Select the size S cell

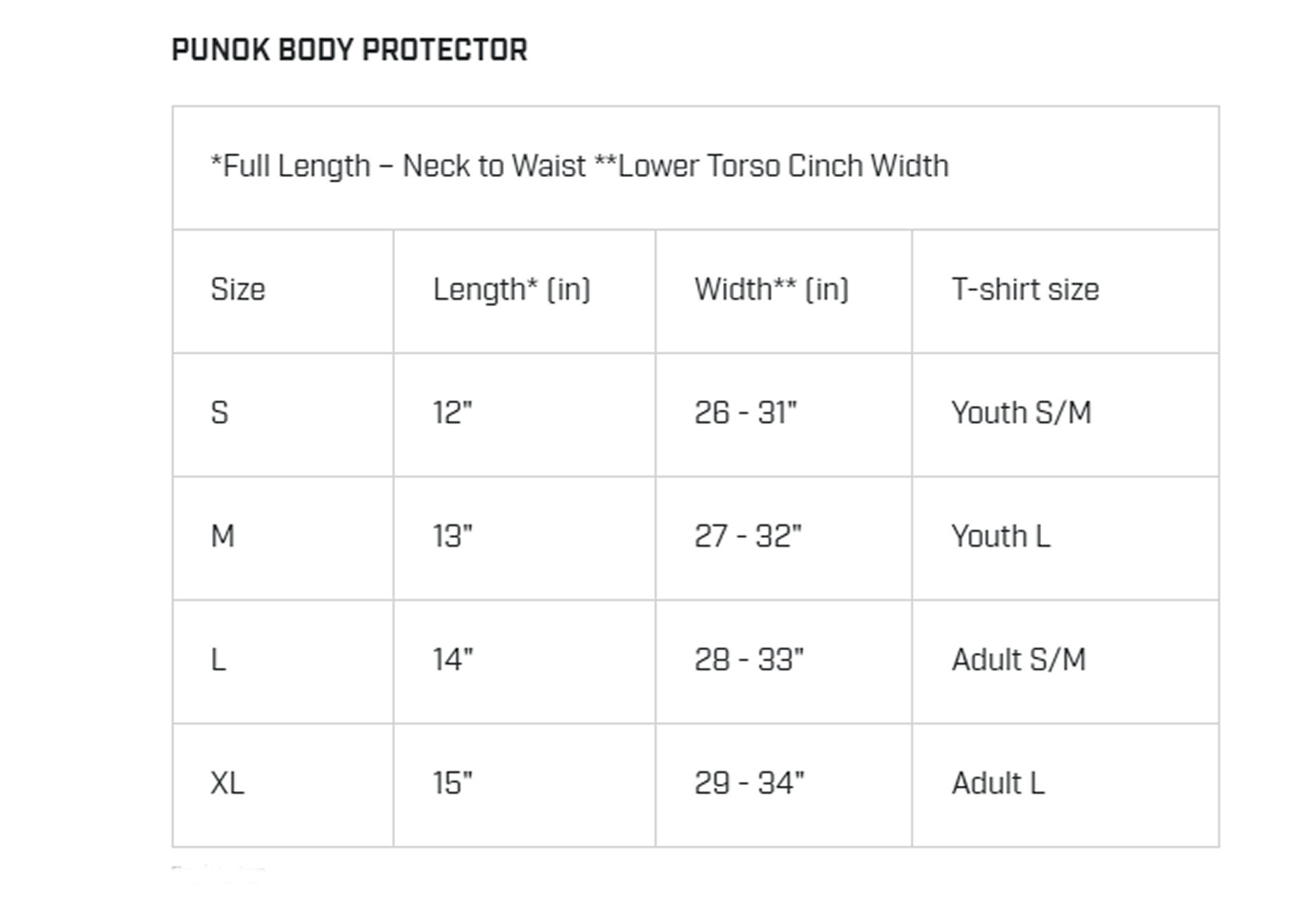click(x=219, y=413)
